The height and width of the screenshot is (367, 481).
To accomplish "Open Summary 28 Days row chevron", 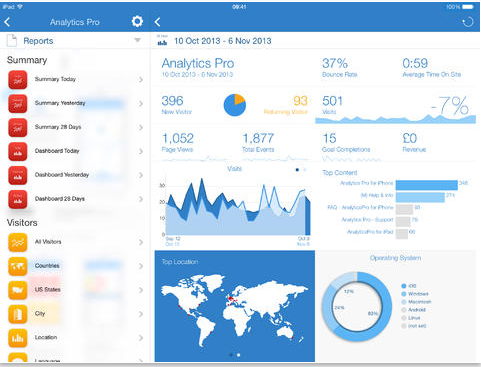I will (x=141, y=128).
